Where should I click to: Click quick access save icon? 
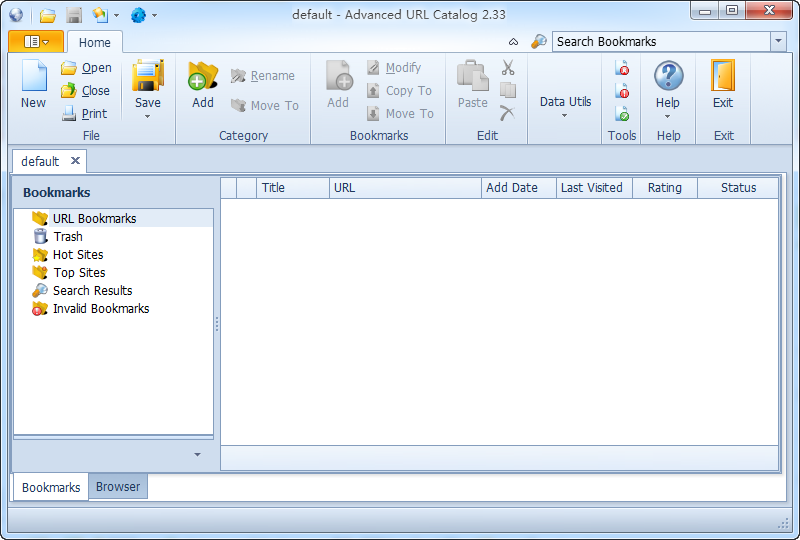(x=74, y=15)
